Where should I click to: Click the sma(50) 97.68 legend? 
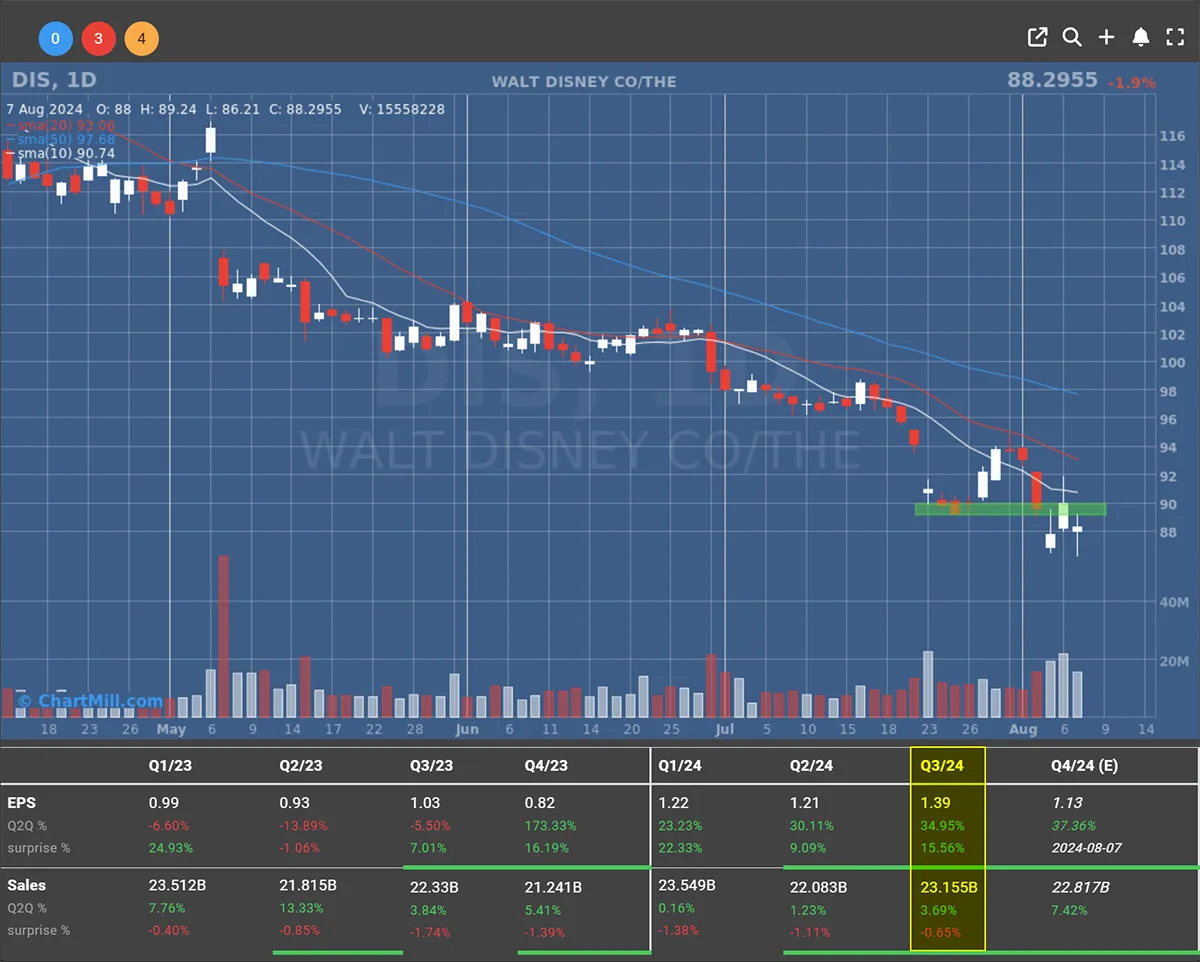point(61,139)
